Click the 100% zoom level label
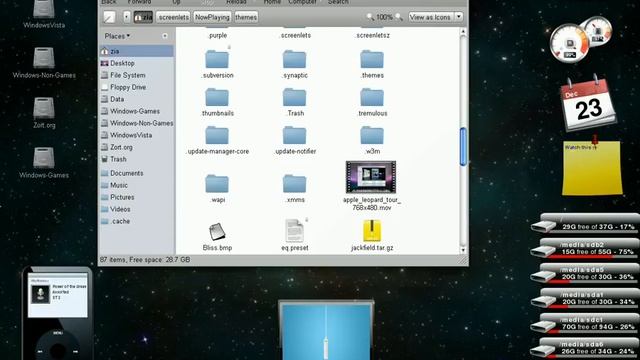This screenshot has height=360, width=640. tap(384, 17)
